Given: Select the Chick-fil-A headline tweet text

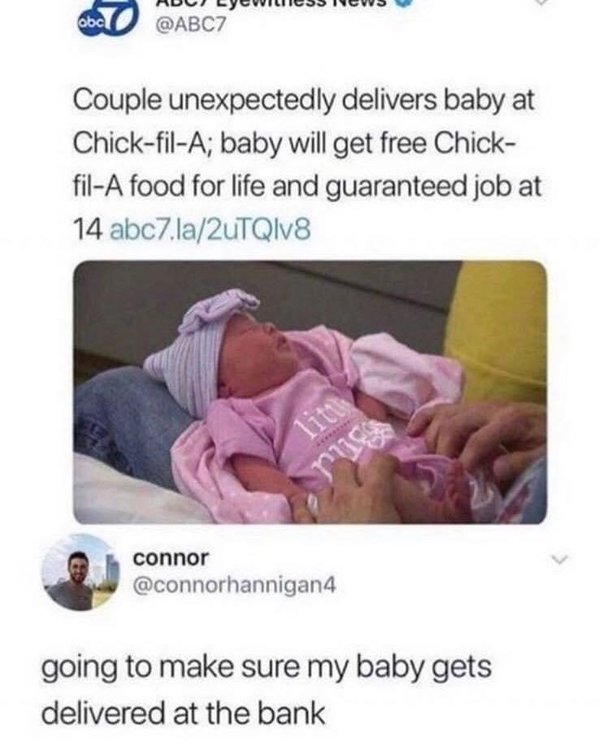Looking at the screenshot, I should 307,165.
